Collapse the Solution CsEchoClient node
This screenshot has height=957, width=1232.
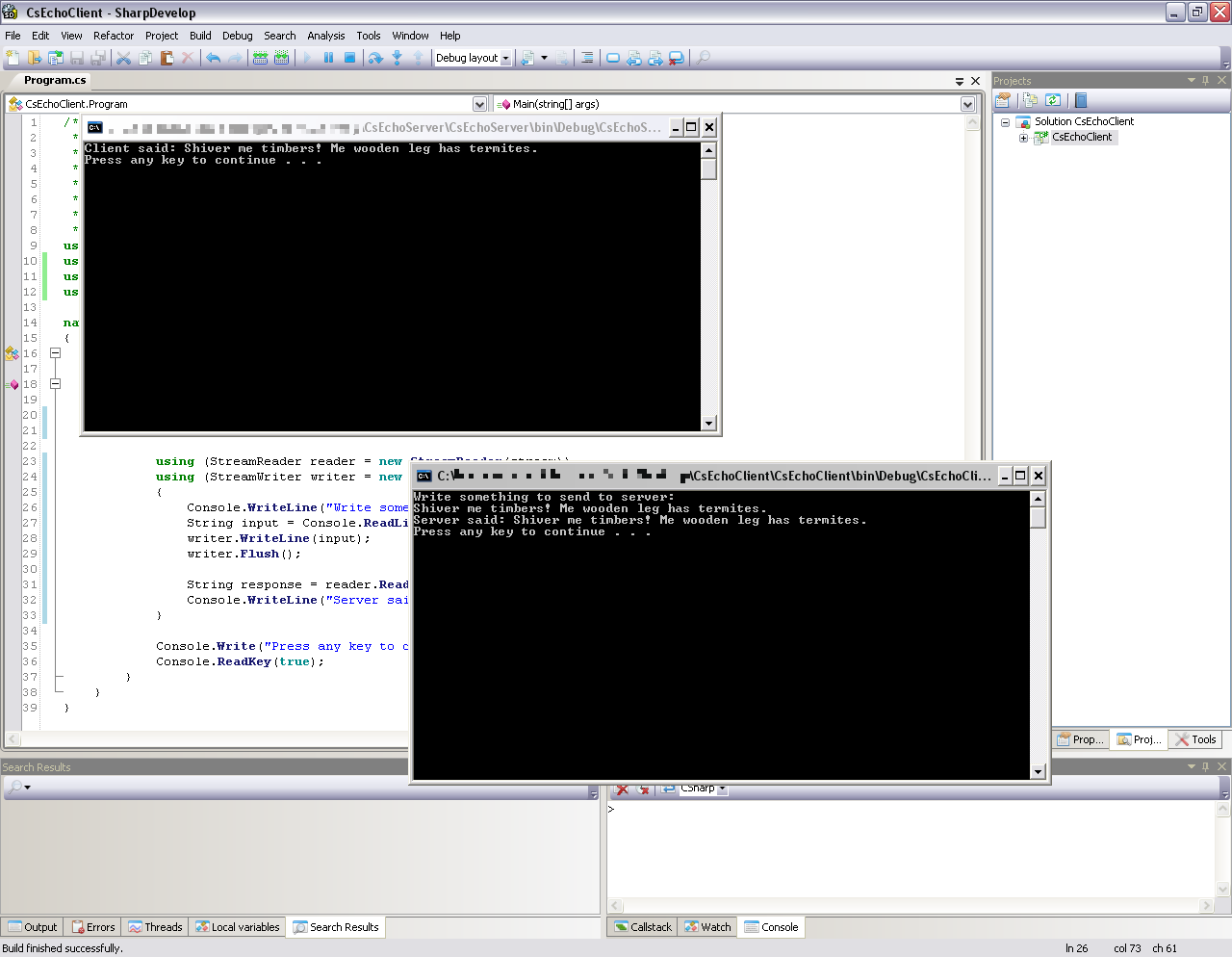1005,121
